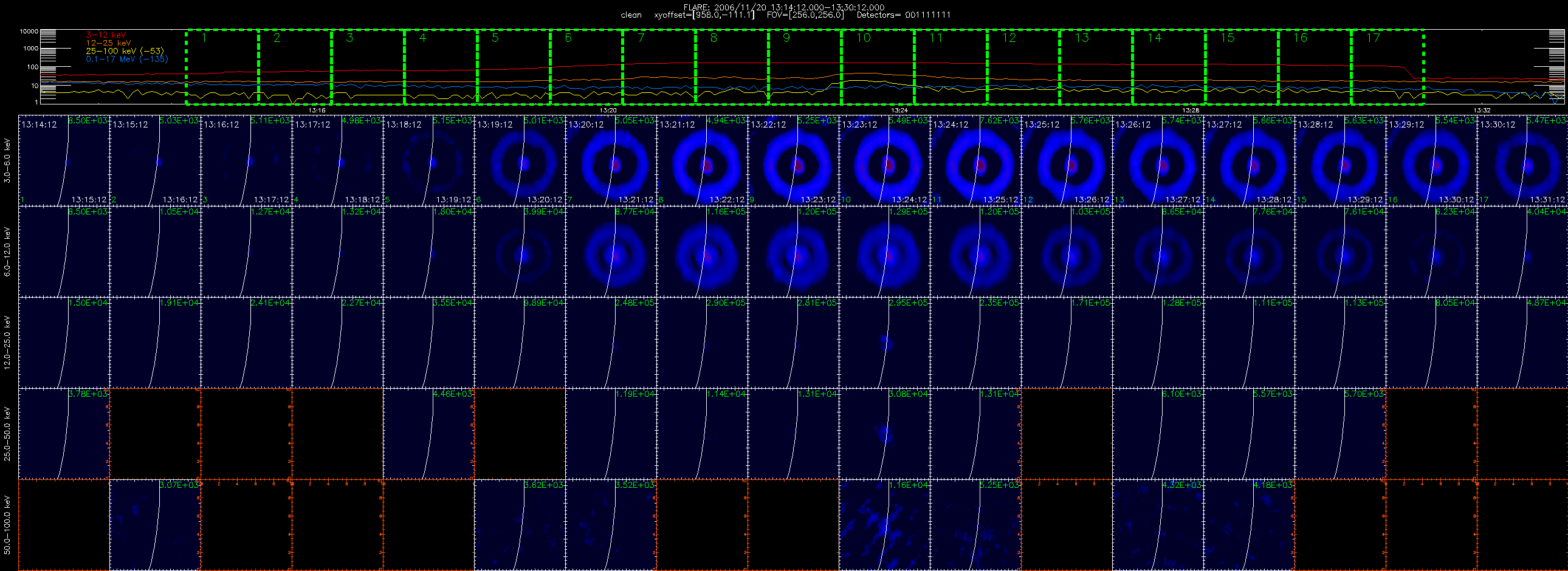
Task: Click the green "9.89E+04" peak value
Action: [x=543, y=303]
